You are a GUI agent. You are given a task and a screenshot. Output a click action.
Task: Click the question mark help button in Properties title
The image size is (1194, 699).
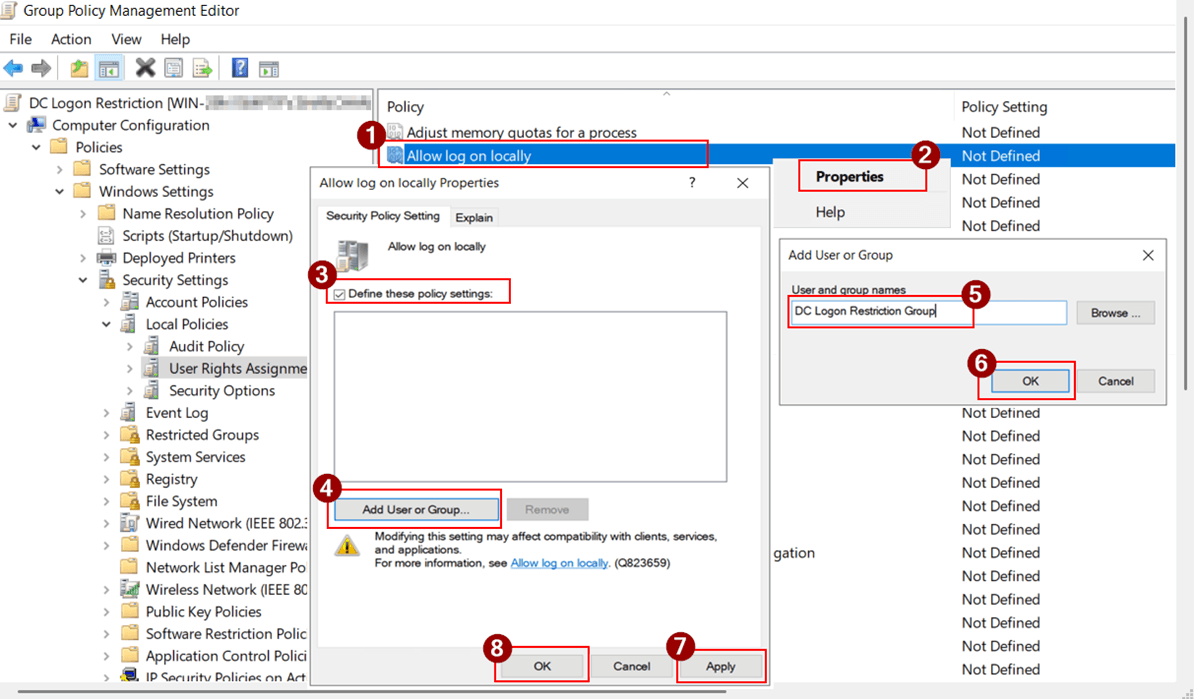click(691, 183)
